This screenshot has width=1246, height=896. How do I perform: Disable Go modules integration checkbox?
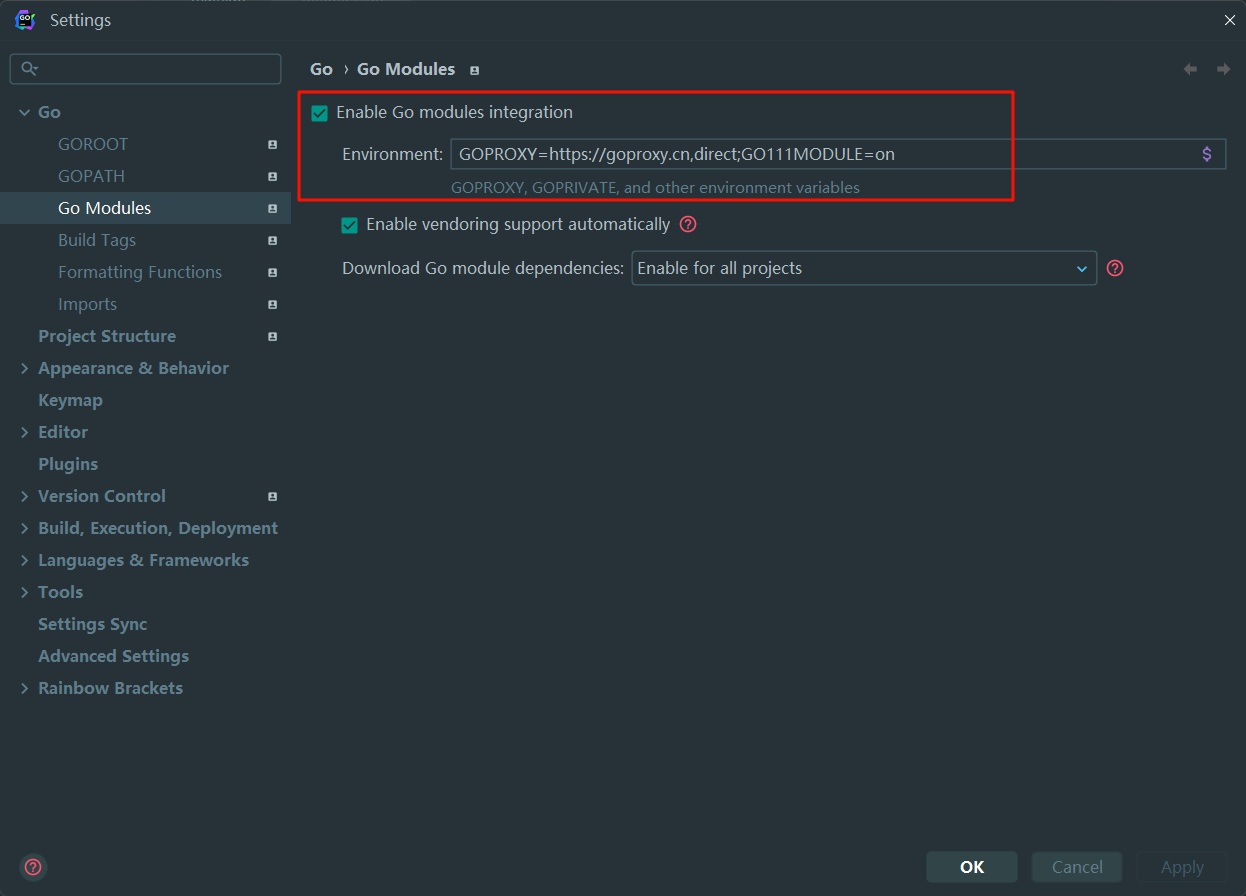tap(320, 113)
